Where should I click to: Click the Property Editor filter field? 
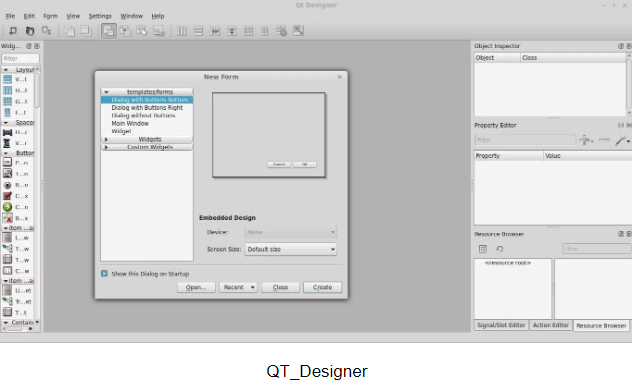[x=525, y=140]
